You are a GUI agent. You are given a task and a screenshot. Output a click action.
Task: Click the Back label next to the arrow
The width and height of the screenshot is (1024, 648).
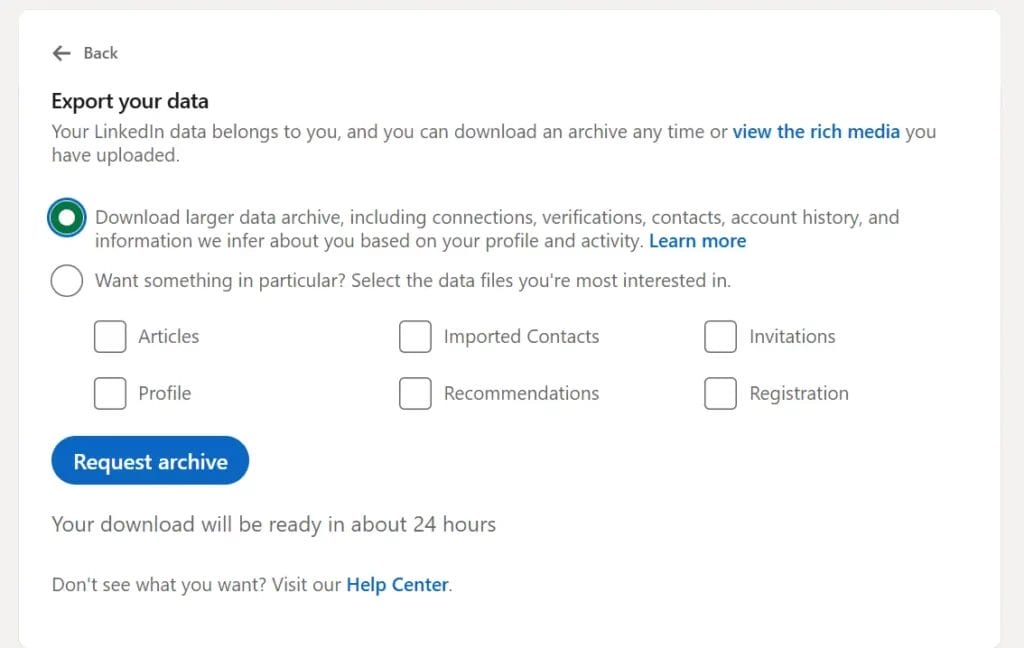tap(101, 53)
